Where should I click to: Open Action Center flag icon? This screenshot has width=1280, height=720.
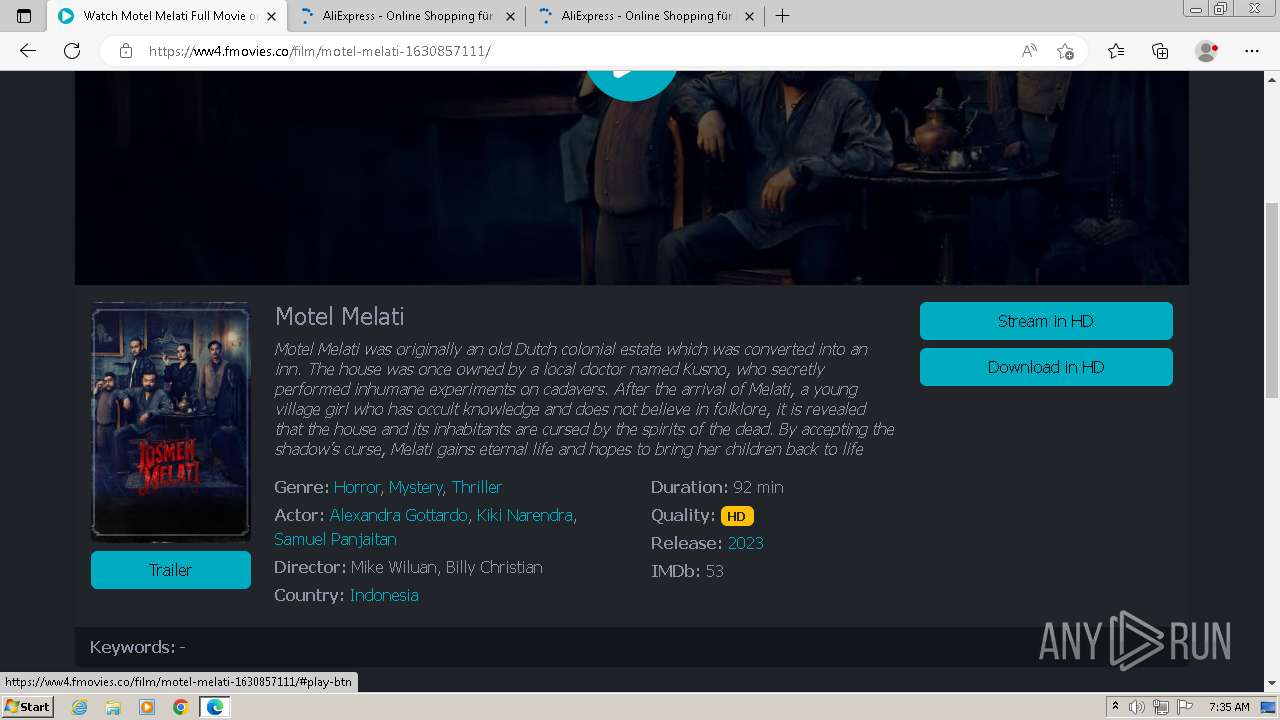1185,707
